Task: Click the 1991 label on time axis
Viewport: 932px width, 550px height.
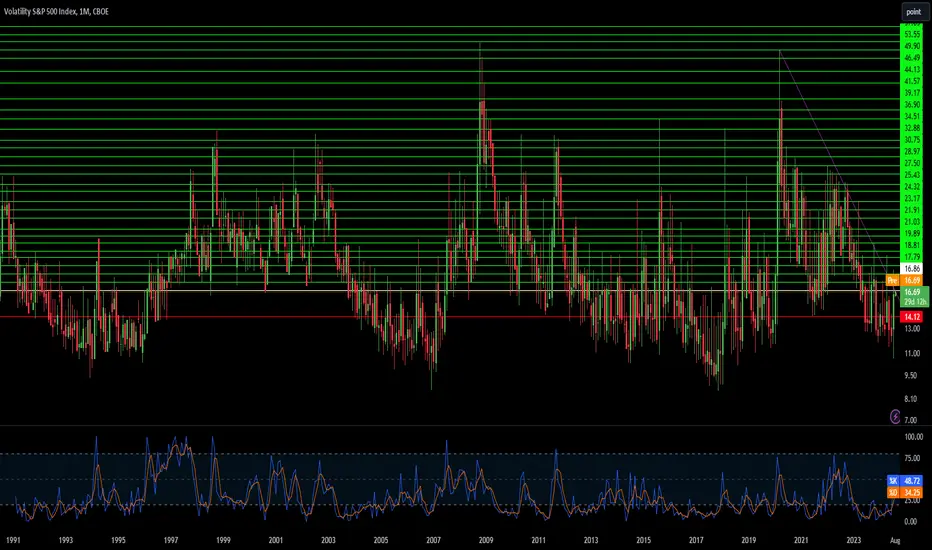Action: tap(13, 540)
